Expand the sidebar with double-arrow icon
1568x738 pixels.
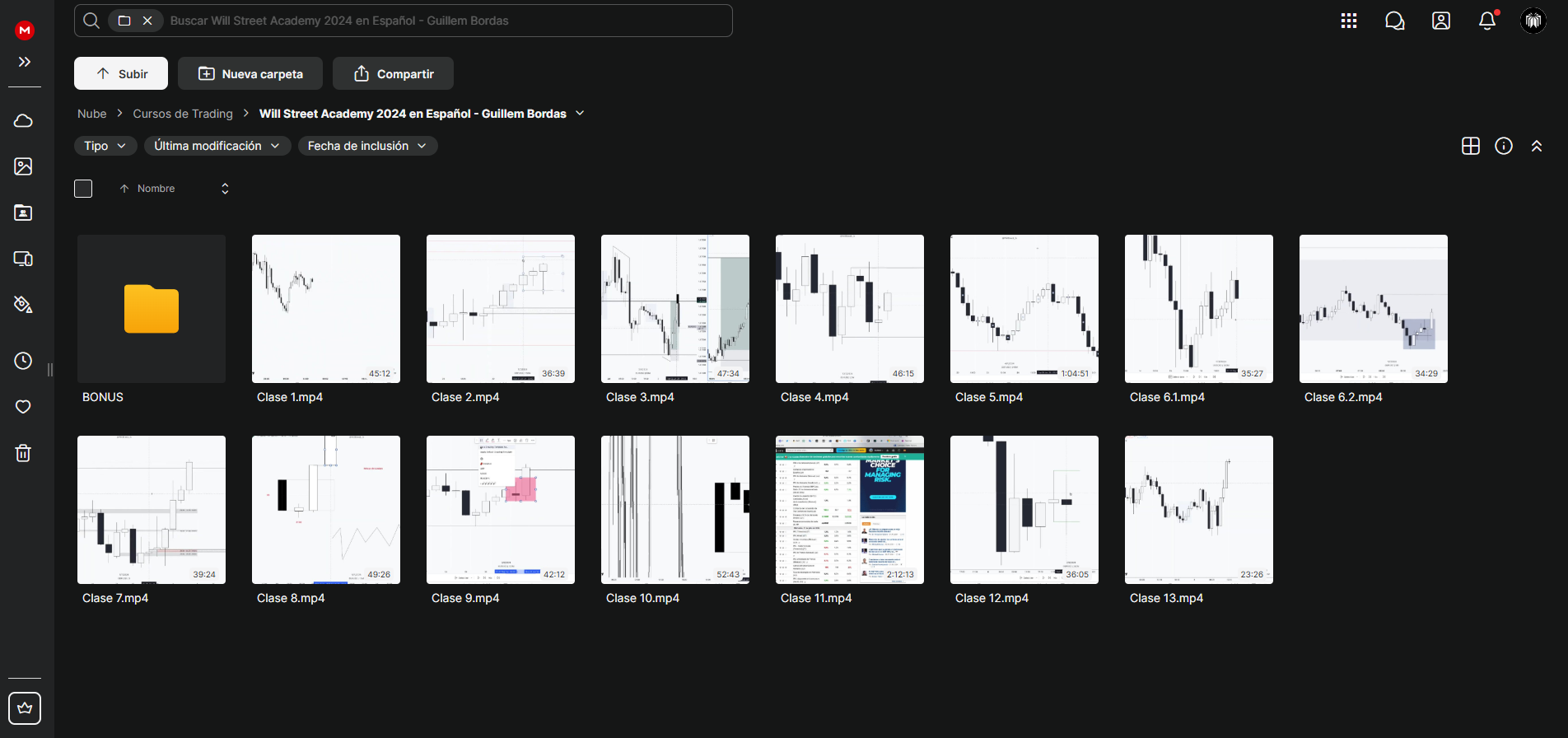click(25, 62)
